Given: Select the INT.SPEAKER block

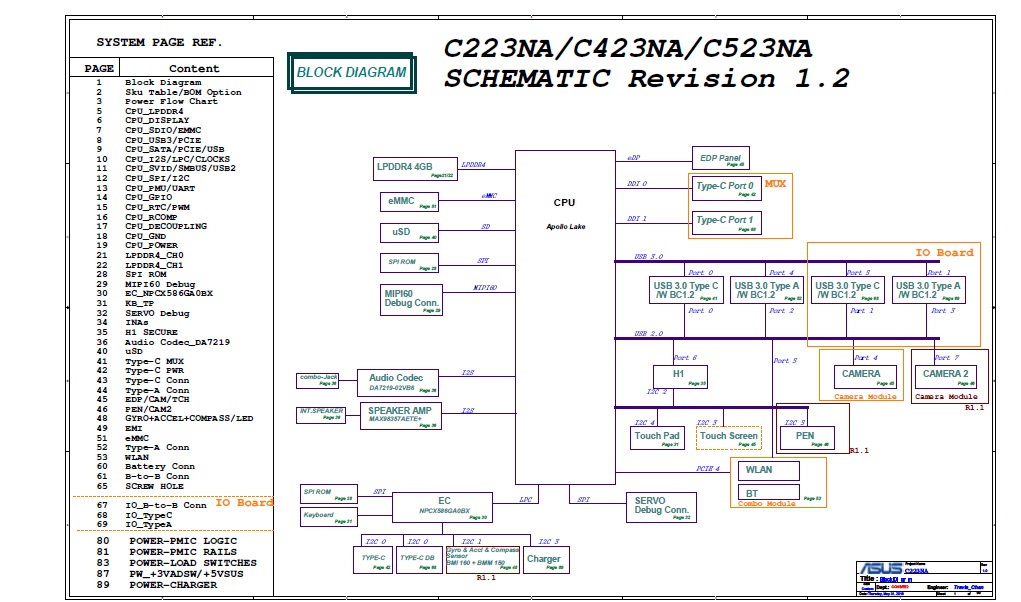Looking at the screenshot, I should [320, 415].
